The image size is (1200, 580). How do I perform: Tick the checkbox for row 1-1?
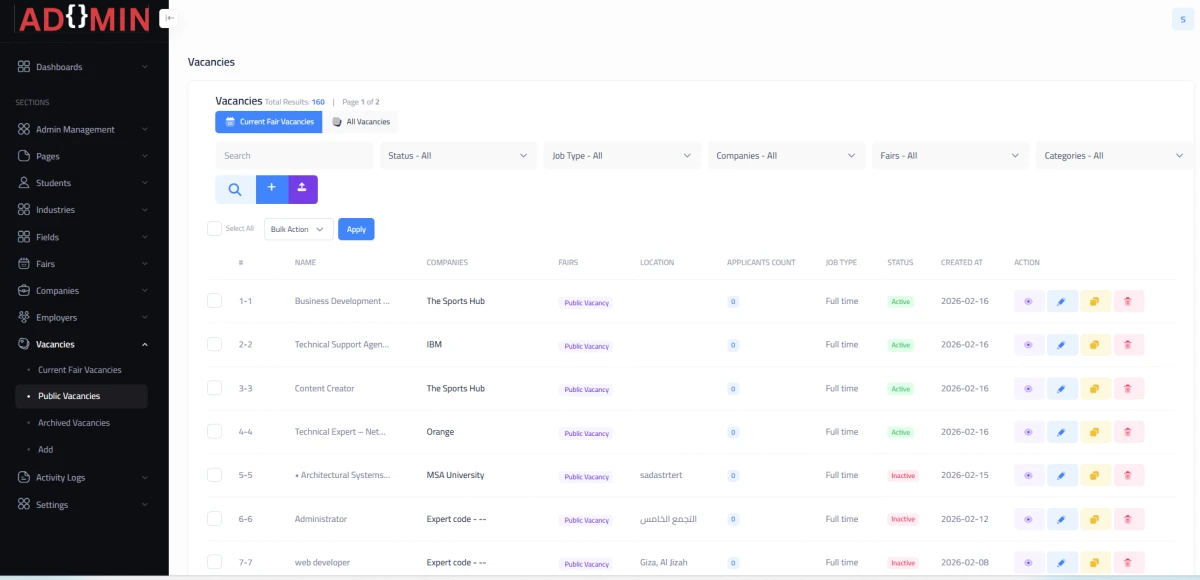(214, 301)
